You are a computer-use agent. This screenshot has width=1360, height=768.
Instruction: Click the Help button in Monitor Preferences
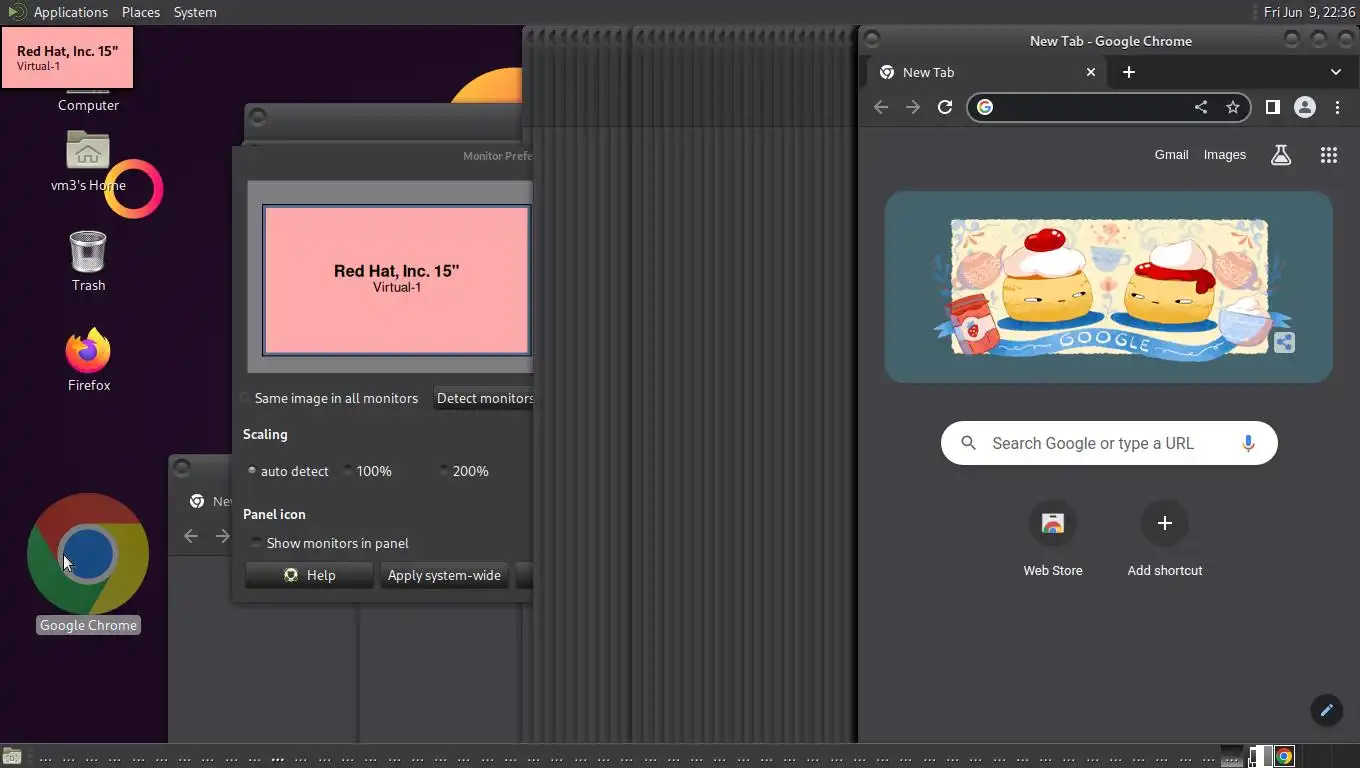pos(309,575)
